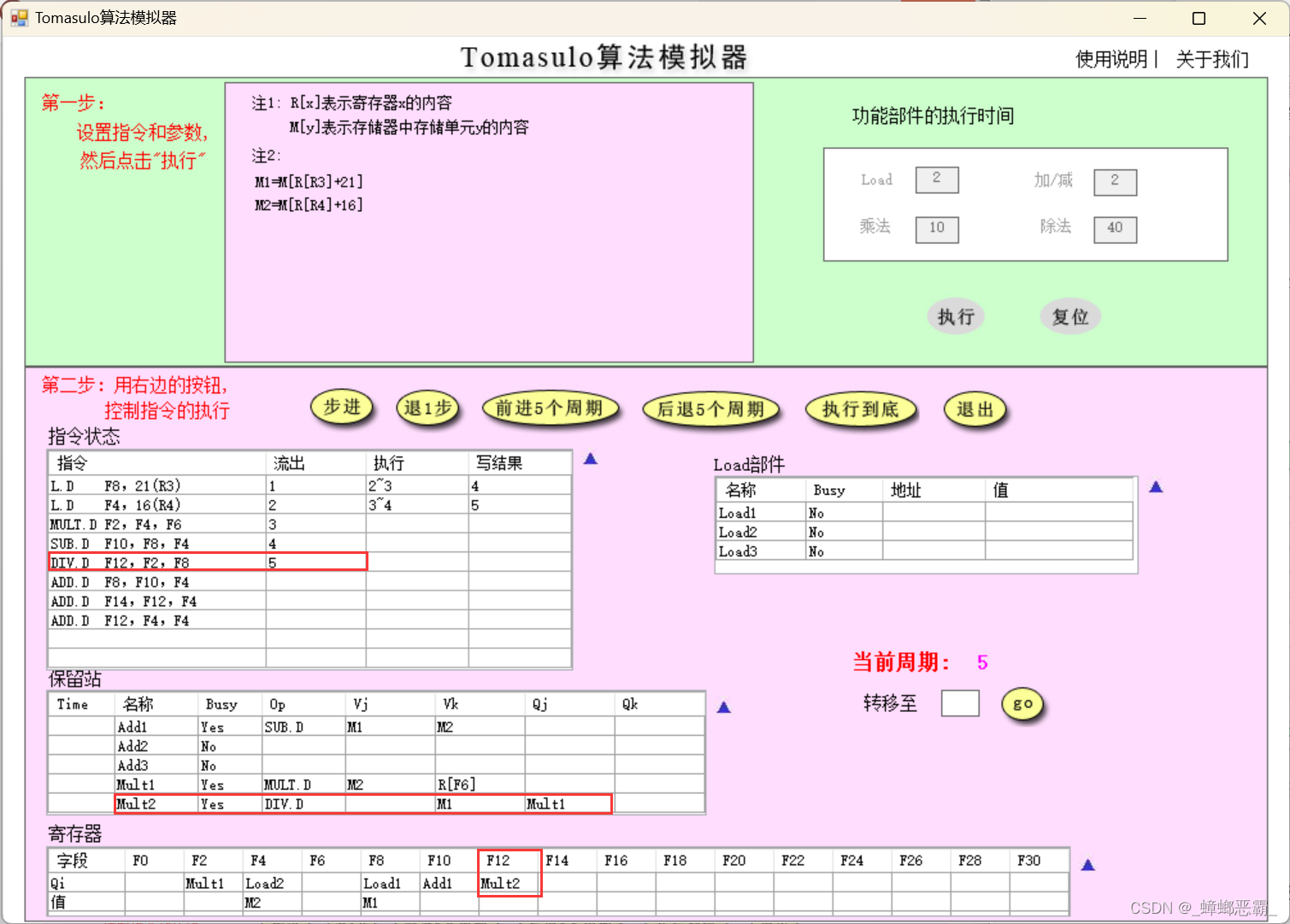Screen dimensions: 1290x924
Task: Open the 使用说明 help link
Action: (1111, 59)
